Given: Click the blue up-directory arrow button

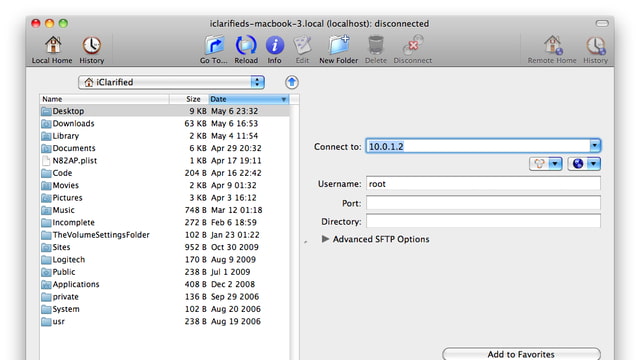Looking at the screenshot, I should pyautogui.click(x=291, y=82).
